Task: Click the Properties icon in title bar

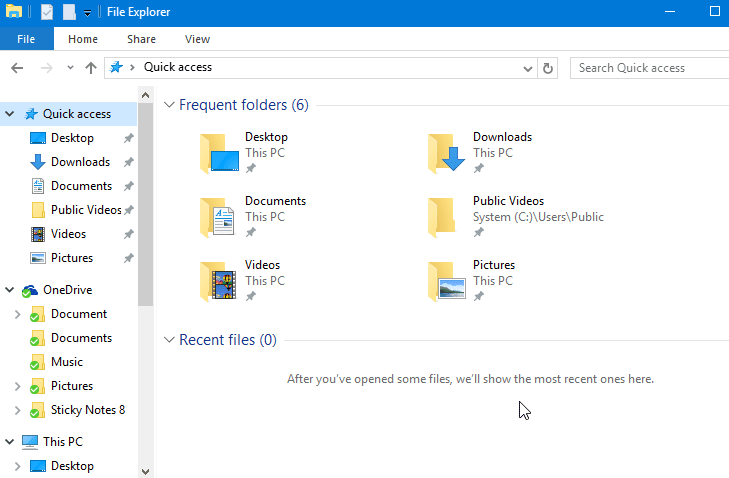Action: point(46,12)
